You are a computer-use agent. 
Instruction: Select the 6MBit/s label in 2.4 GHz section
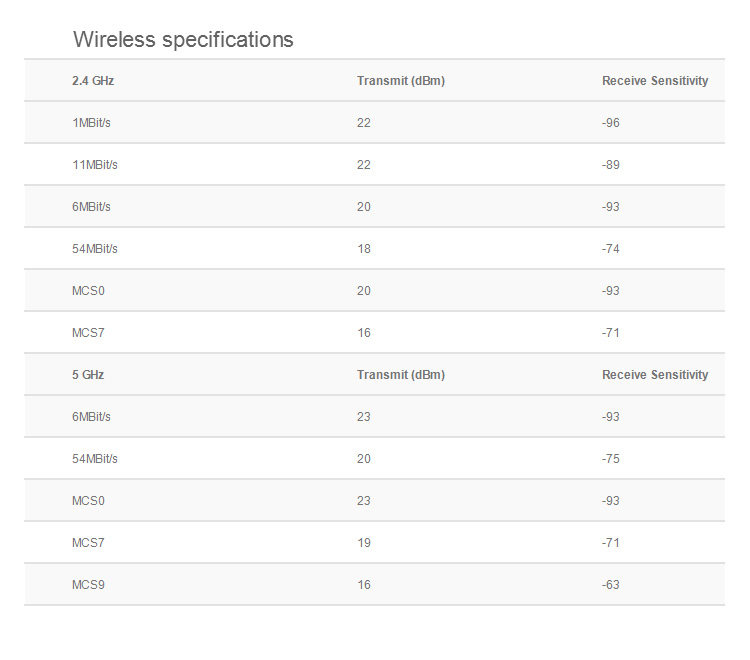point(91,207)
